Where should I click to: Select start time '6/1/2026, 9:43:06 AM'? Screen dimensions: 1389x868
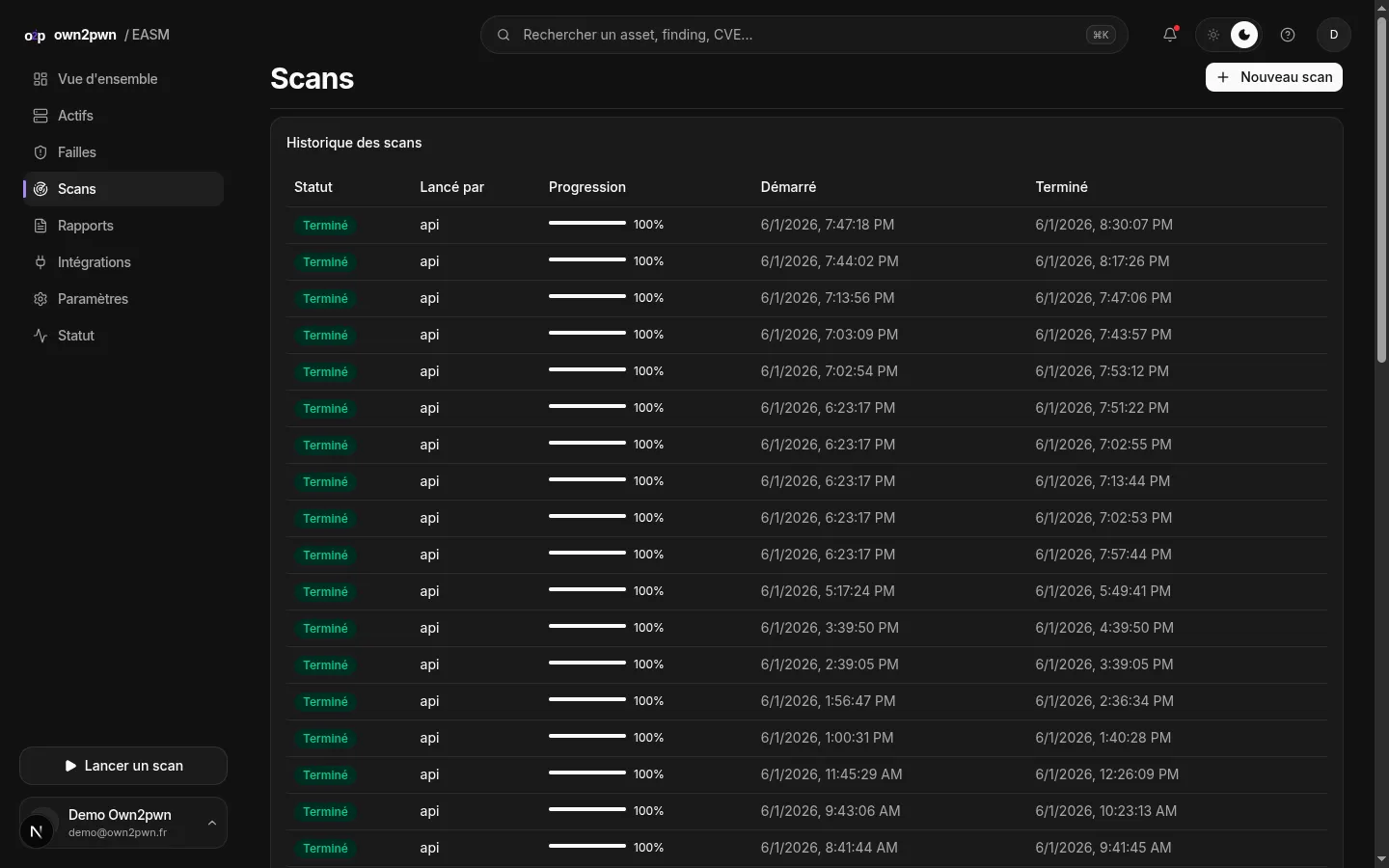tap(831, 811)
